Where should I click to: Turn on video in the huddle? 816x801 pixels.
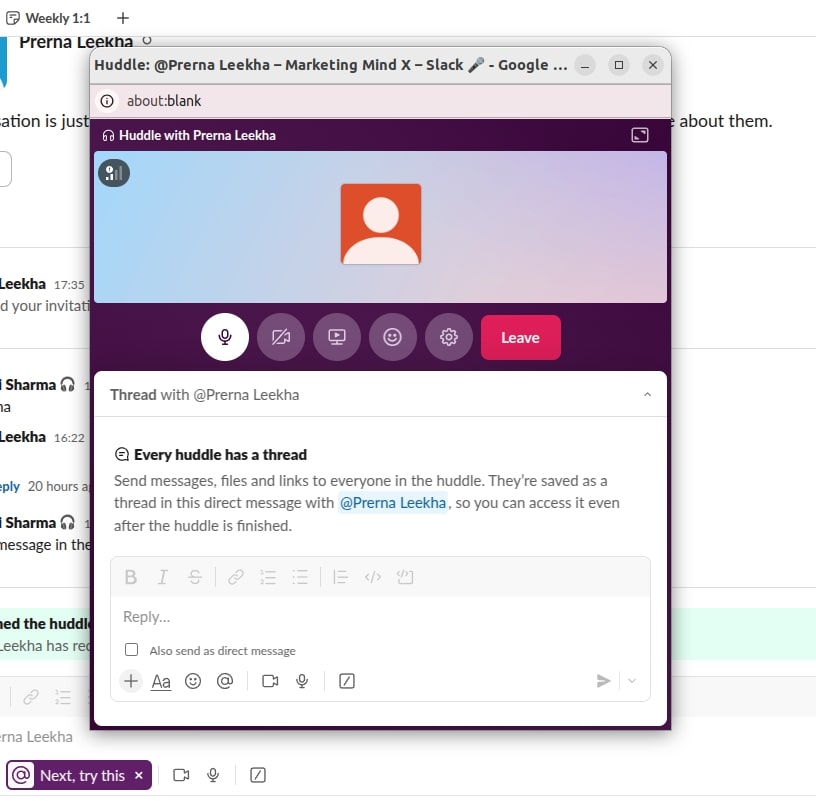[x=280, y=337]
